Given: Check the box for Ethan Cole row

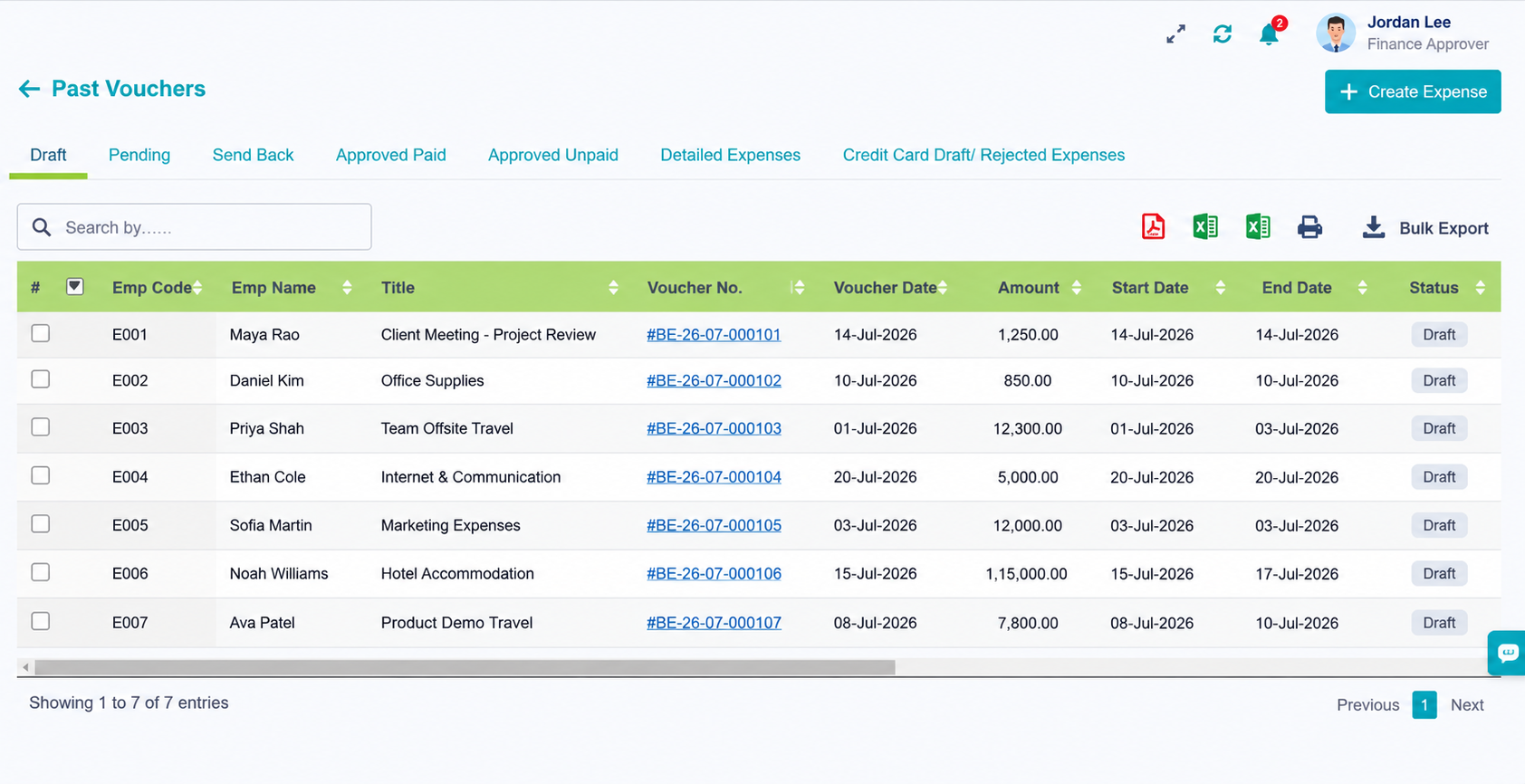Looking at the screenshot, I should [41, 475].
